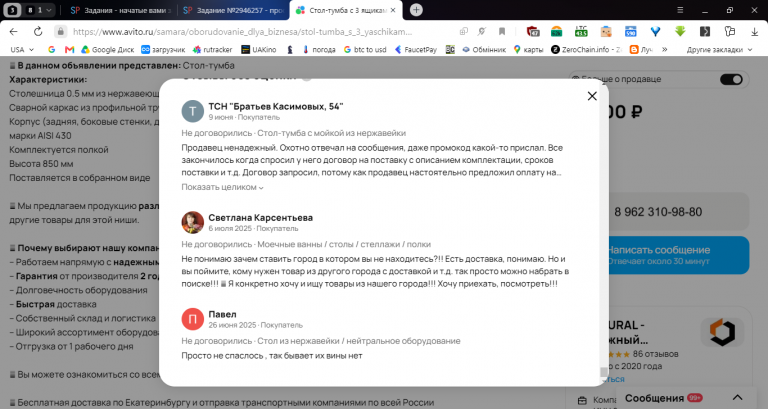Open the ZeroChain.info bookmark
The width and height of the screenshot is (768, 409).
click(586, 49)
